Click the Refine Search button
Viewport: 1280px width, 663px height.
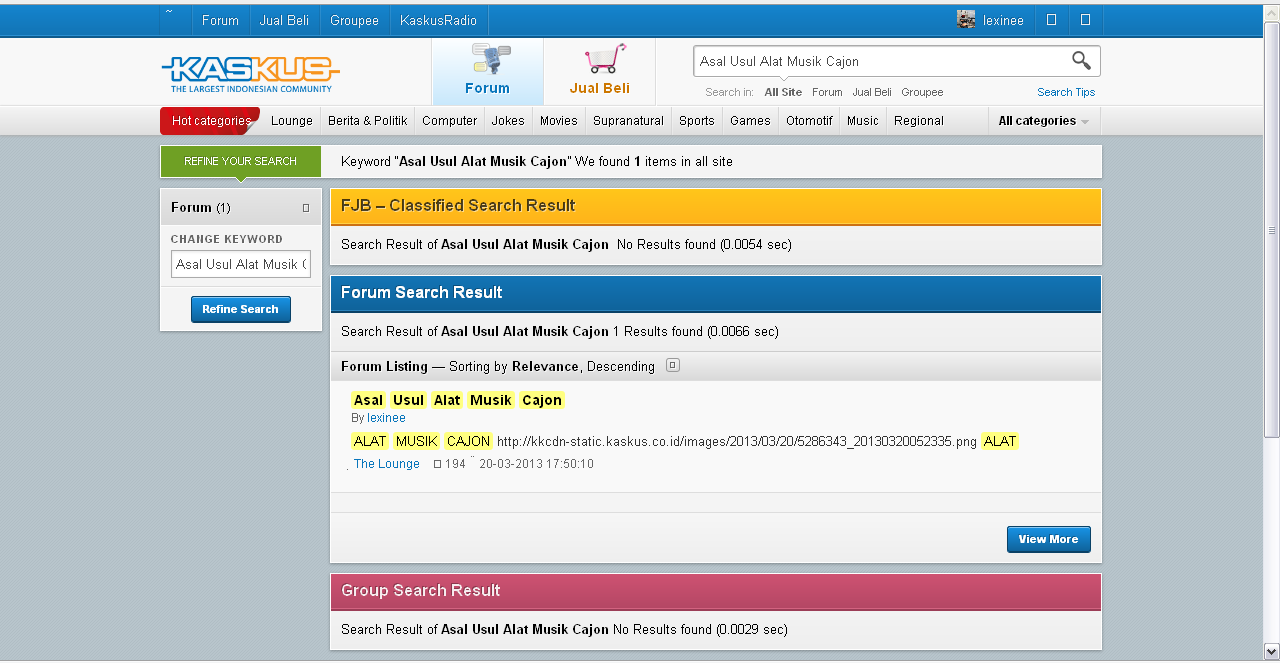(241, 310)
